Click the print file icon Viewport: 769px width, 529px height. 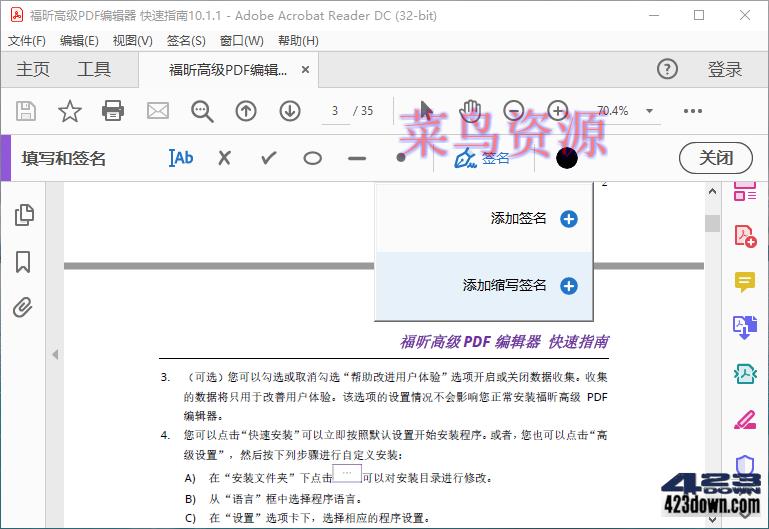tap(113, 111)
